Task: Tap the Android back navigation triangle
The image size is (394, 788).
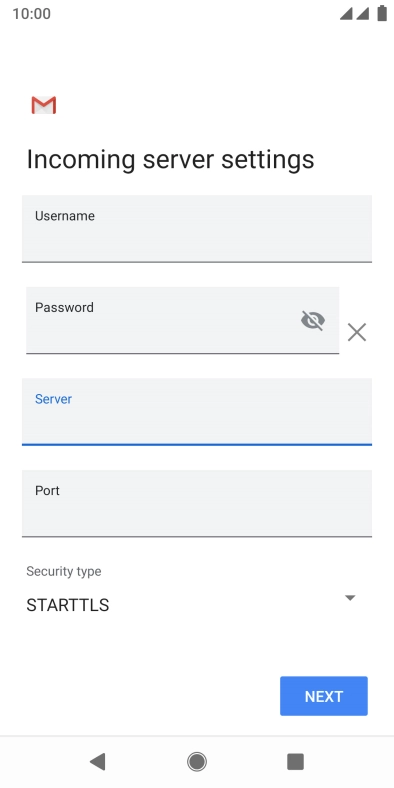Action: pyautogui.click(x=97, y=762)
